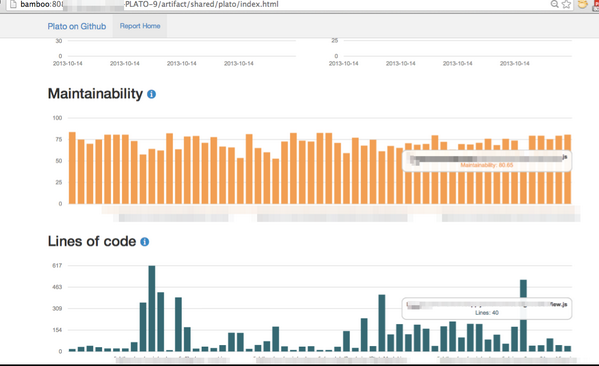Click the Maintainability 80.65 tooltip
Image resolution: width=599 pixels, height=366 pixels.
pos(487,161)
